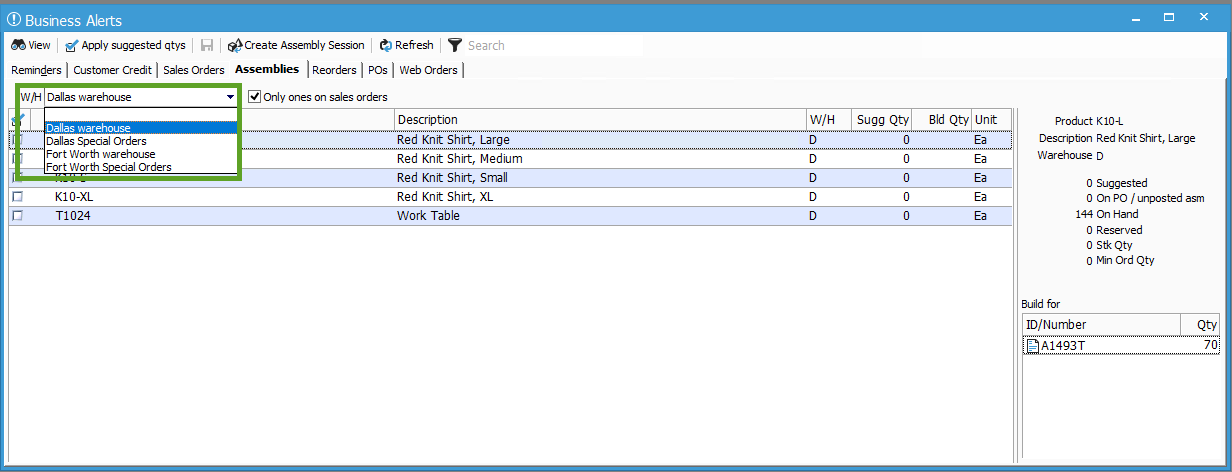This screenshot has width=1232, height=472.
Task: Sort by the Sugg Qty column header
Action: click(882, 120)
